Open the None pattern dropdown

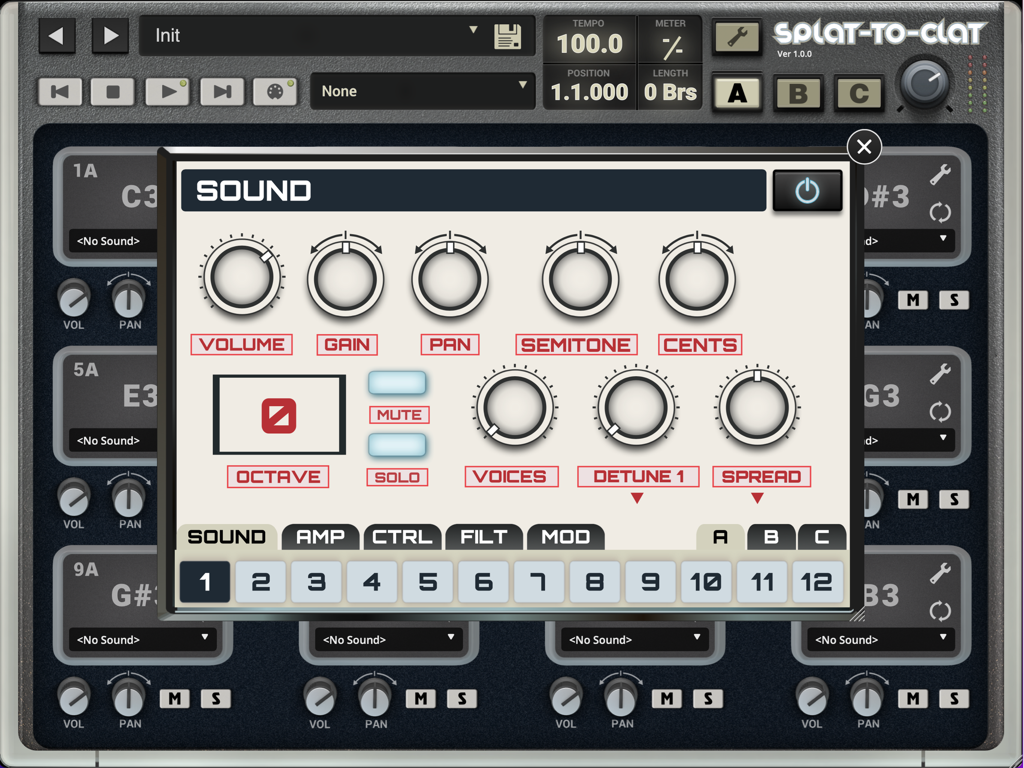[422, 90]
